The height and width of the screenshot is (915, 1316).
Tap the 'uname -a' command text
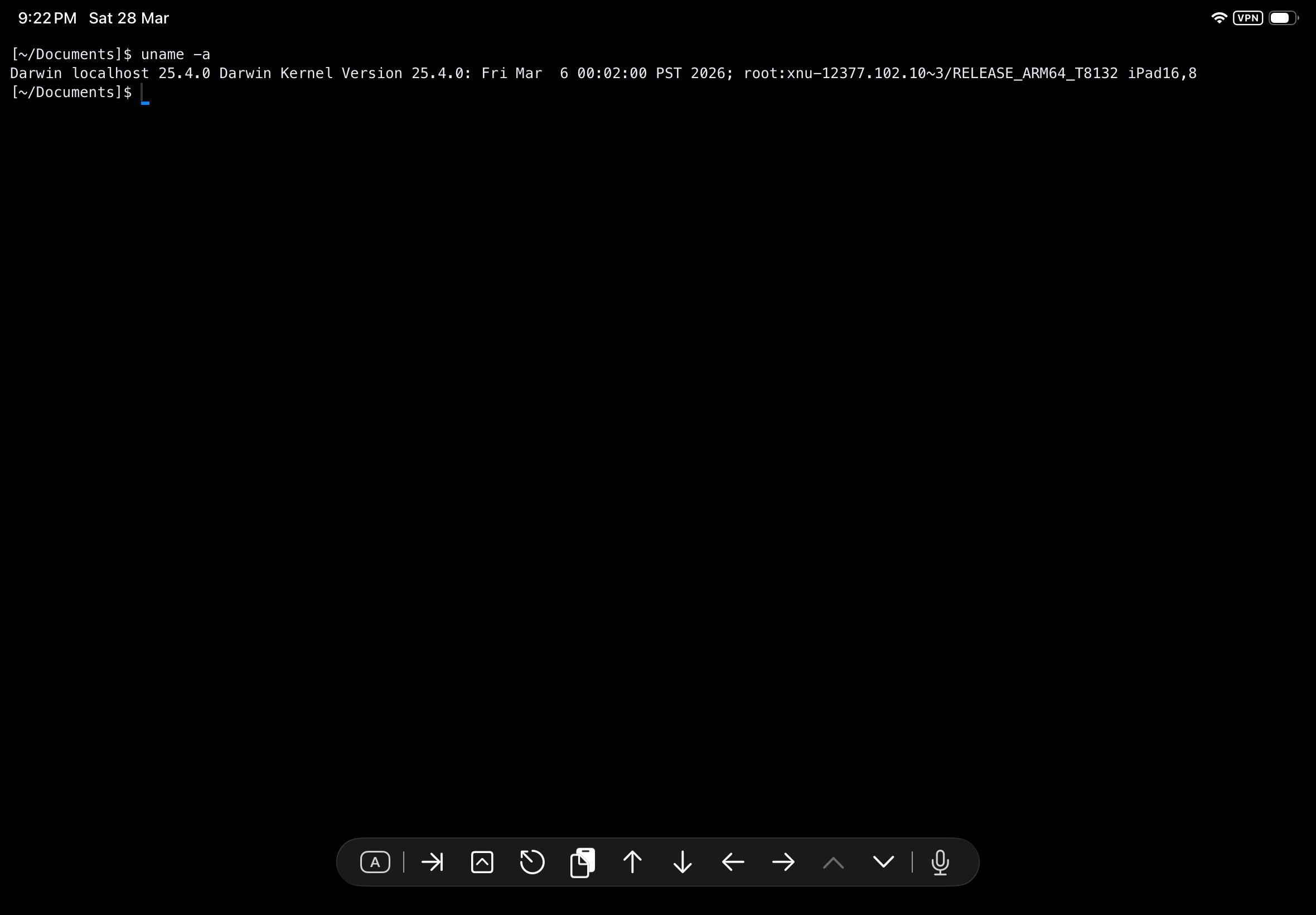175,55
